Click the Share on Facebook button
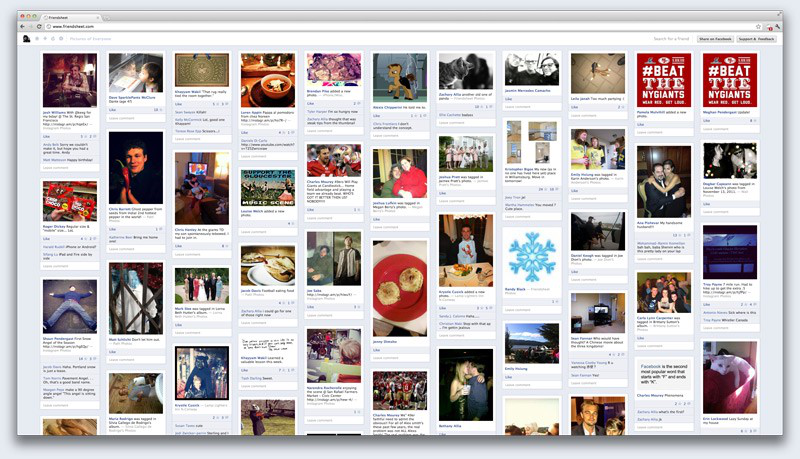 [717, 39]
